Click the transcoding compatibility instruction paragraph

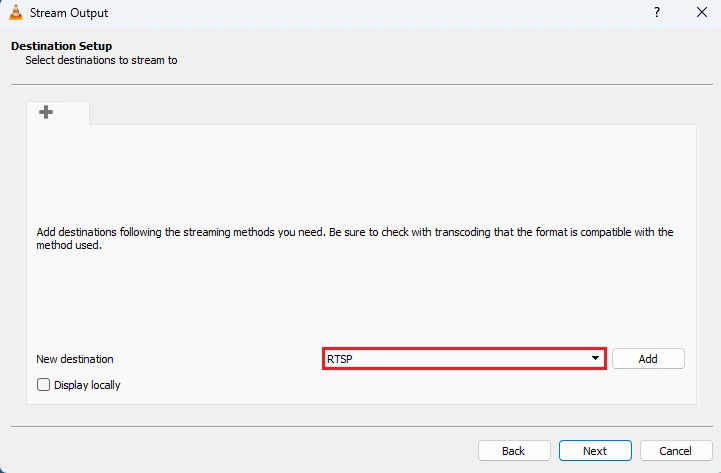(x=355, y=238)
